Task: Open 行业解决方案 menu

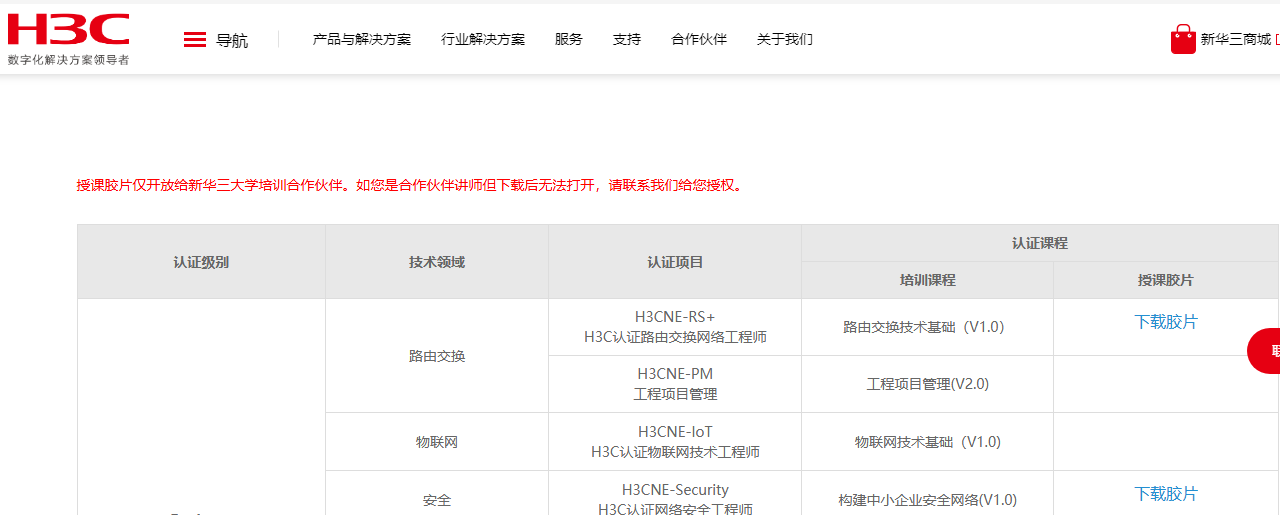Action: pyautogui.click(x=483, y=40)
